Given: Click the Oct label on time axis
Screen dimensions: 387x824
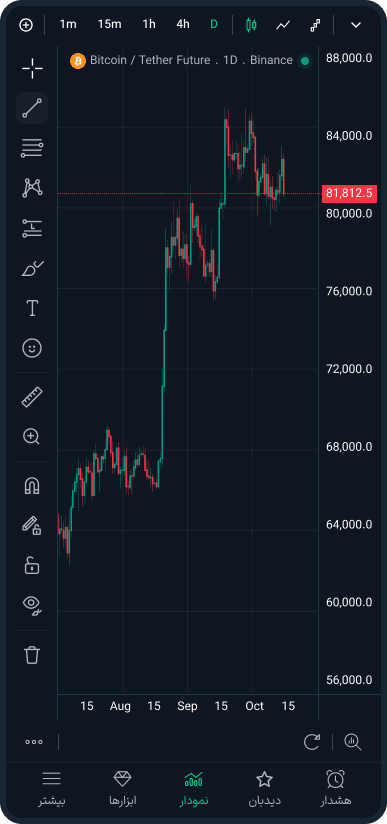Looking at the screenshot, I should point(254,706).
